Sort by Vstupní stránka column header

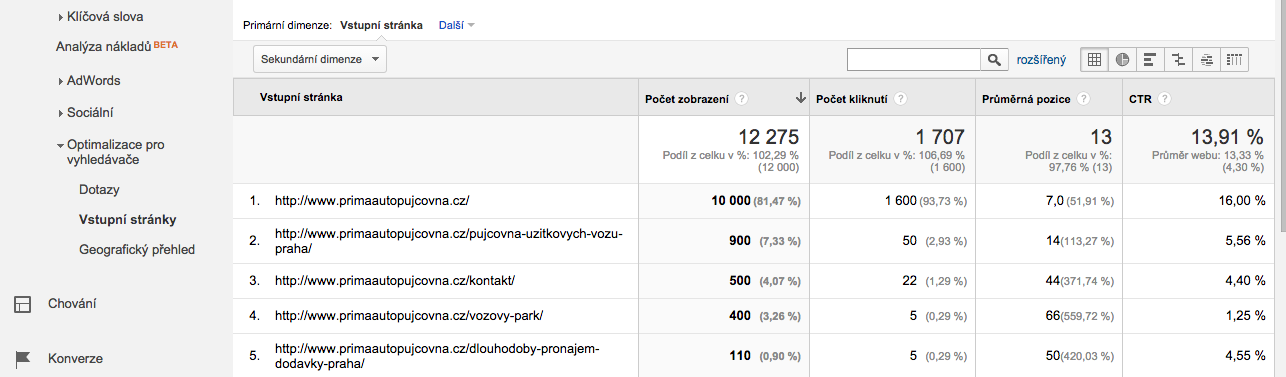coord(301,98)
